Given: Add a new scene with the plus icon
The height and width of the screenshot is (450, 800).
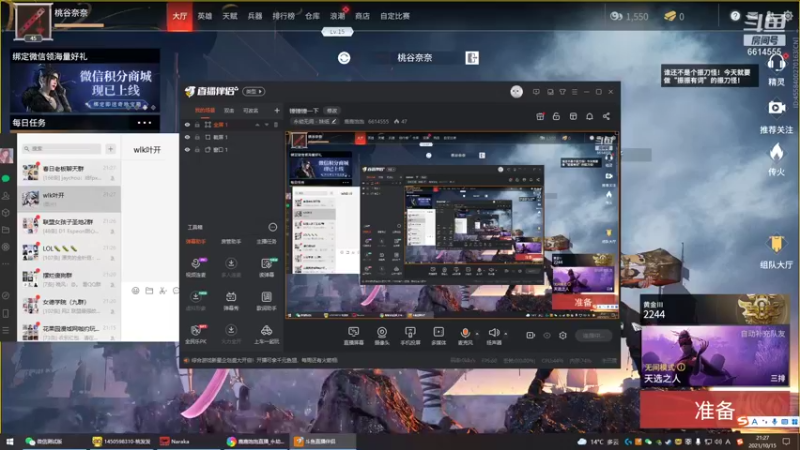Looking at the screenshot, I should [277, 110].
